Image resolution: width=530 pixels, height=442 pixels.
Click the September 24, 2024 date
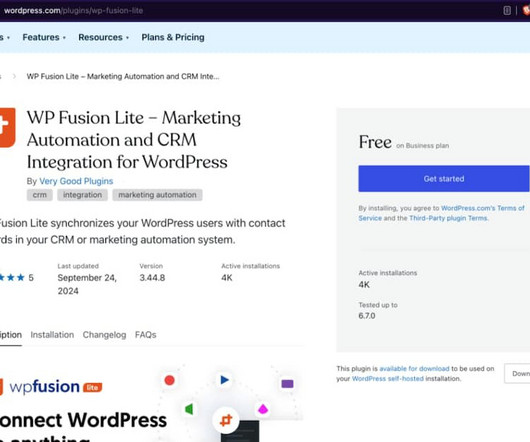[87, 284]
